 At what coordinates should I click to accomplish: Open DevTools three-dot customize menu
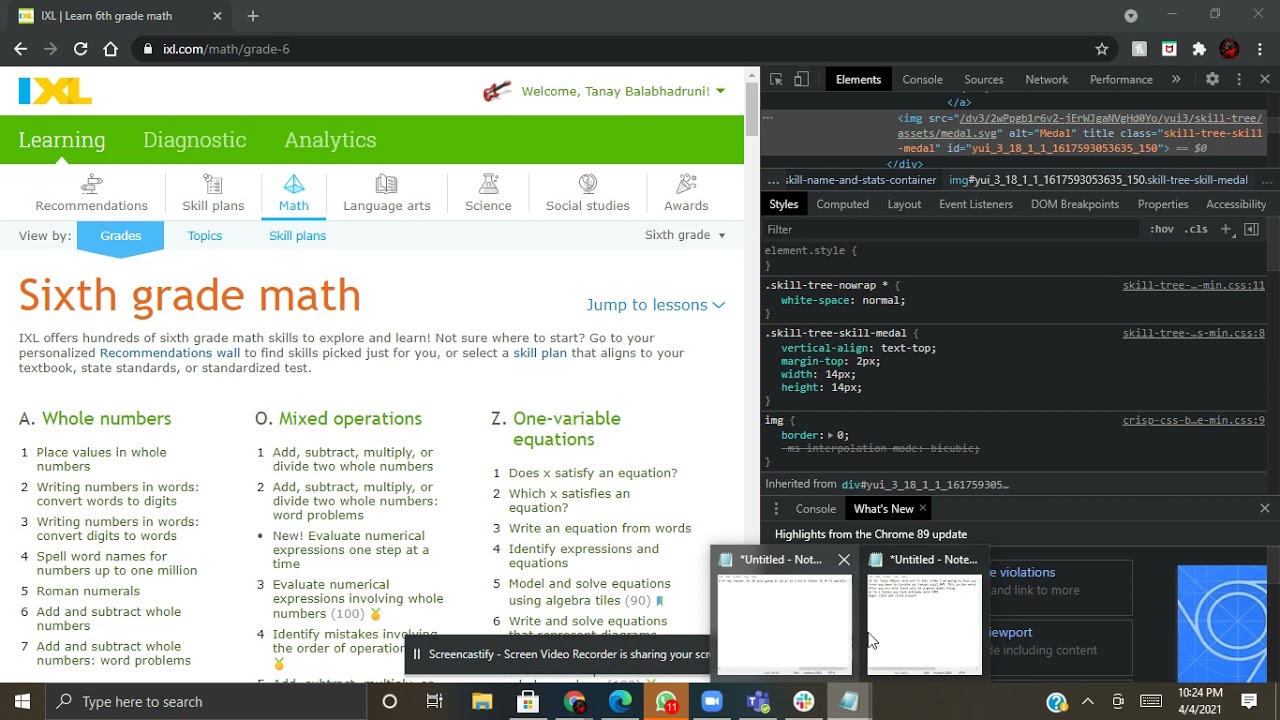1239,79
